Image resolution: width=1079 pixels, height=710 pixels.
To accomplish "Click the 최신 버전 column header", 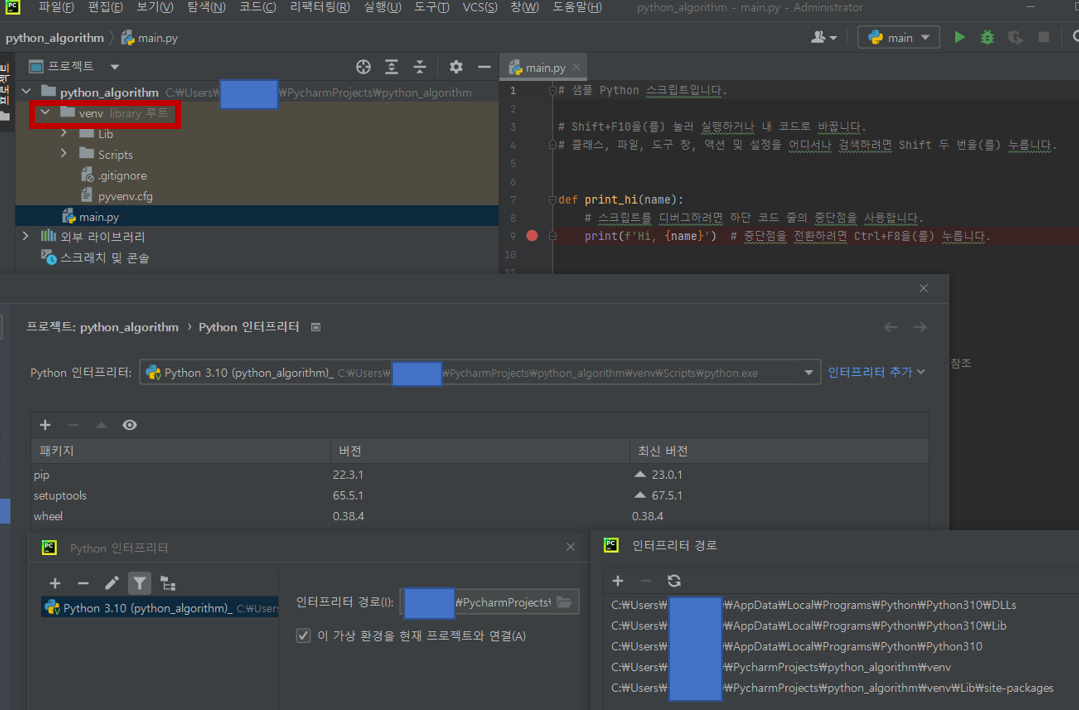I will click(779, 451).
